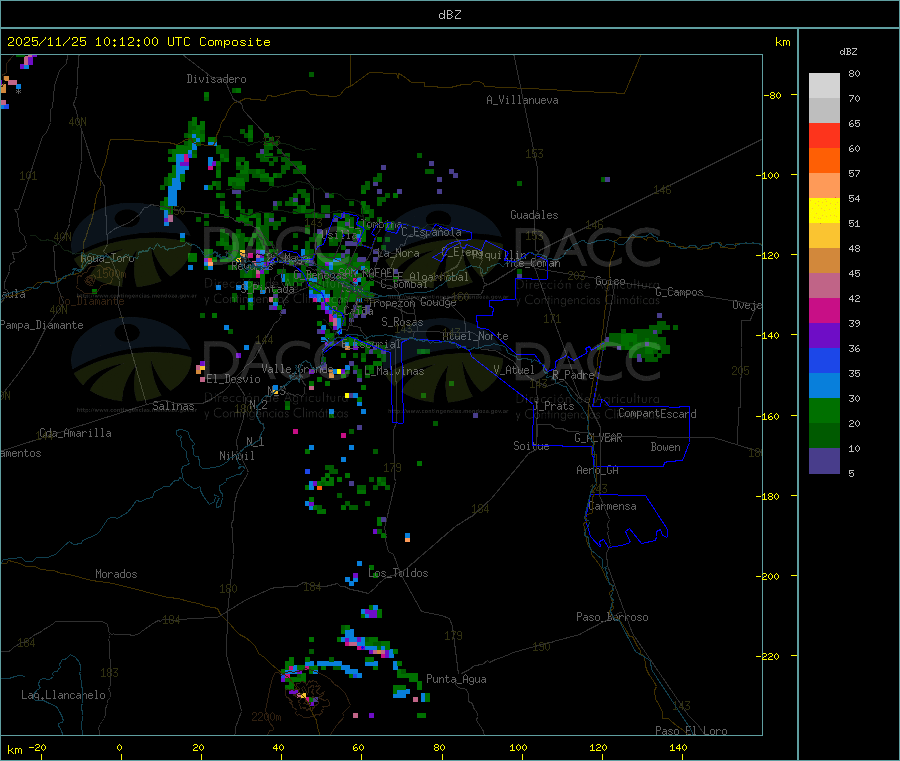The width and height of the screenshot is (900, 761).
Task: Click the CompantEscard label
Action: tap(657, 414)
